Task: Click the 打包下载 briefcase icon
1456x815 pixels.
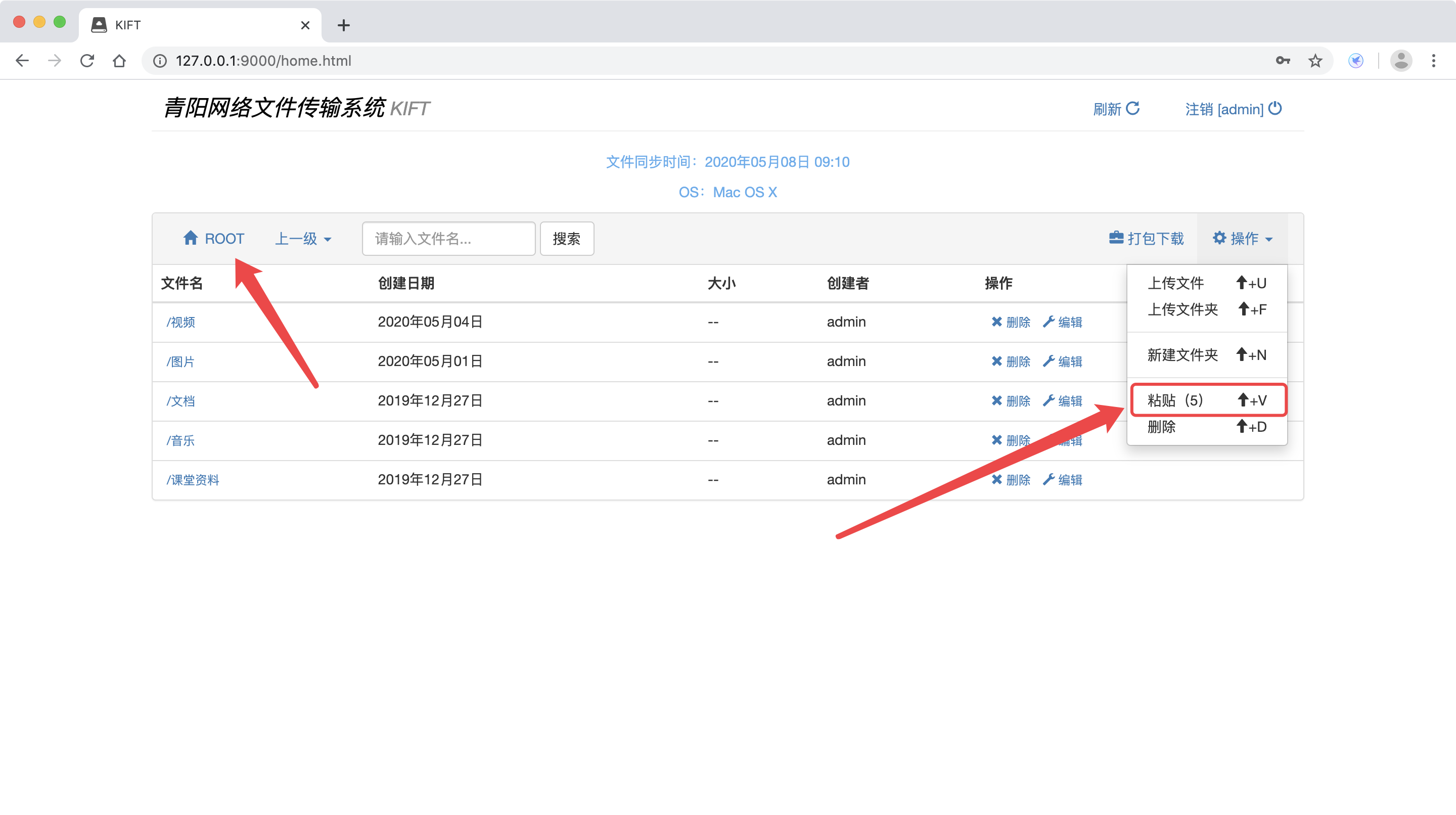Action: [1116, 238]
